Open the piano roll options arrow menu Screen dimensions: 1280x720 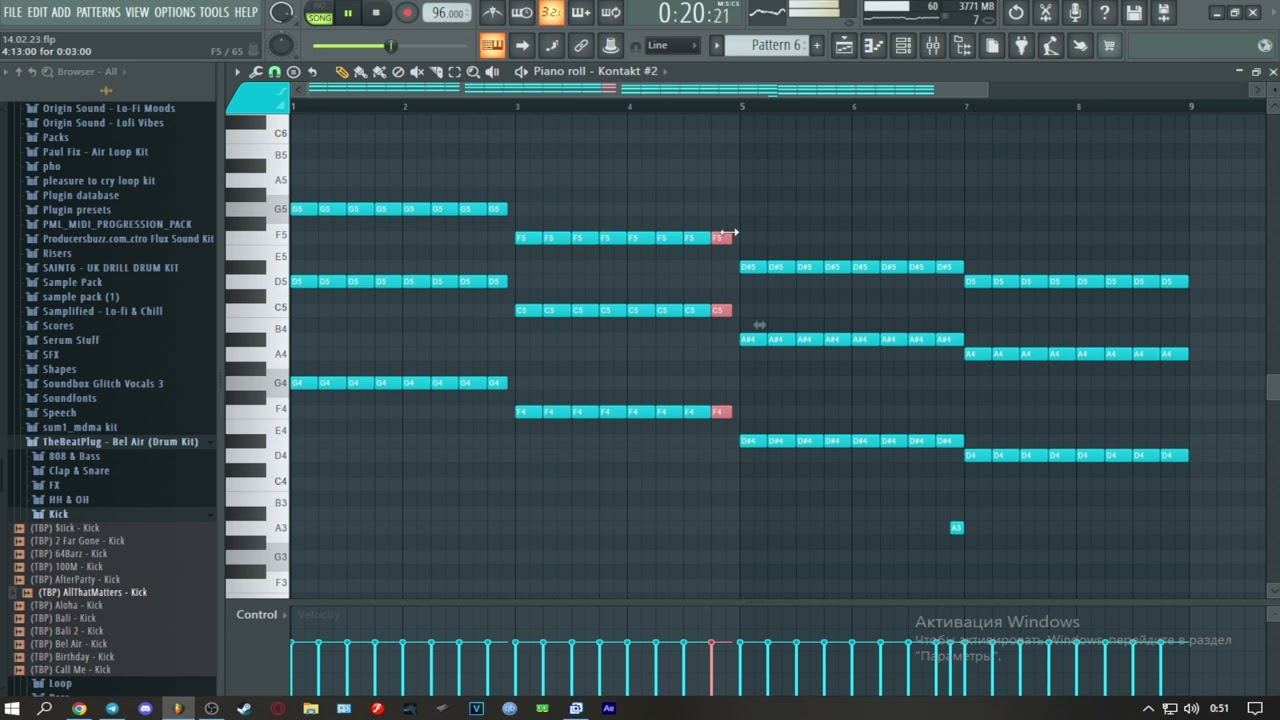coord(237,72)
